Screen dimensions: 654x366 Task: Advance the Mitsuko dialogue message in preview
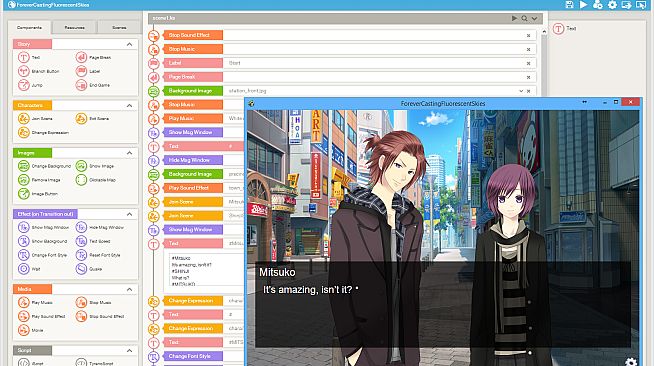443,304
